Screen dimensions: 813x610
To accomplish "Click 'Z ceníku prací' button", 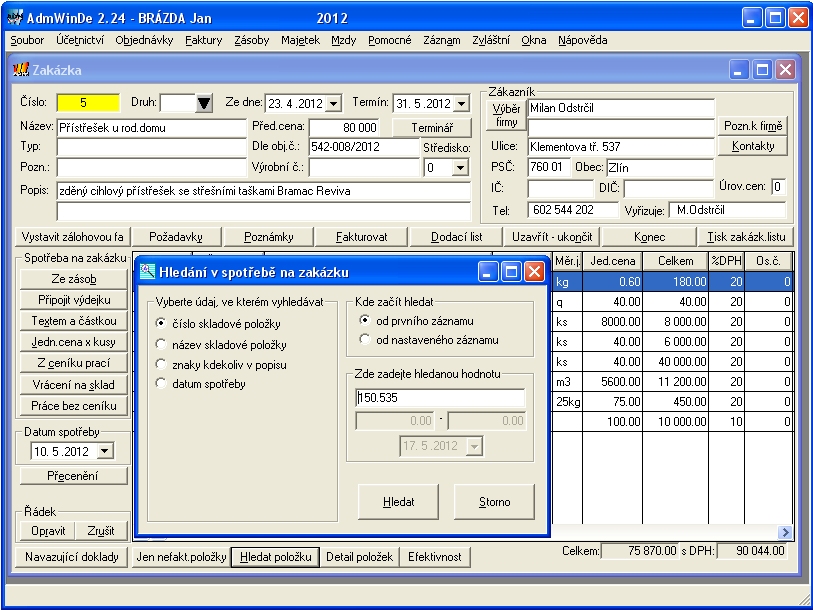I will [74, 363].
